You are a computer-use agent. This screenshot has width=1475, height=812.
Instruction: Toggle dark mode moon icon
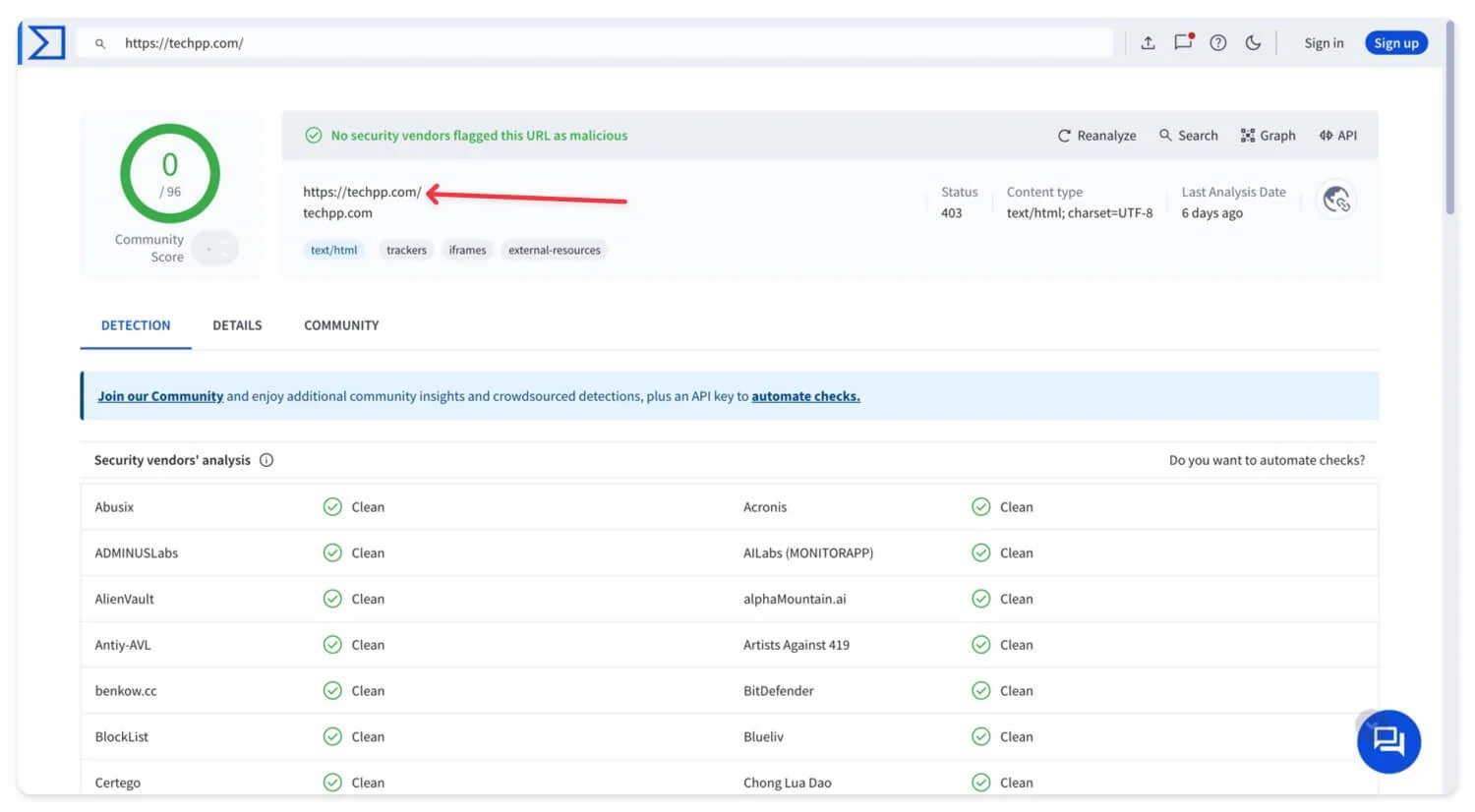pyautogui.click(x=1253, y=43)
